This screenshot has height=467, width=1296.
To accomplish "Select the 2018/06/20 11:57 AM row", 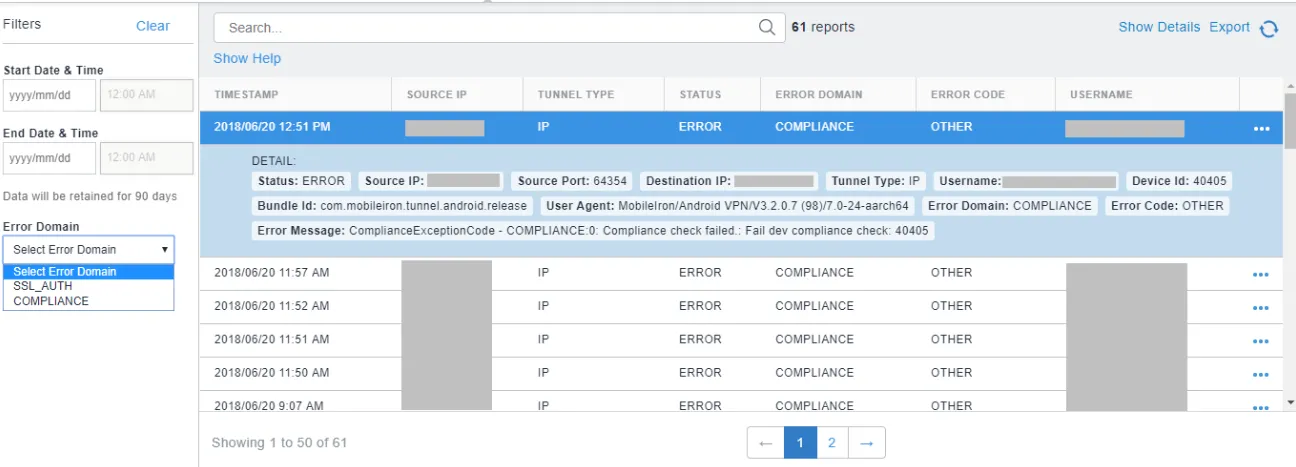I will click(x=740, y=273).
